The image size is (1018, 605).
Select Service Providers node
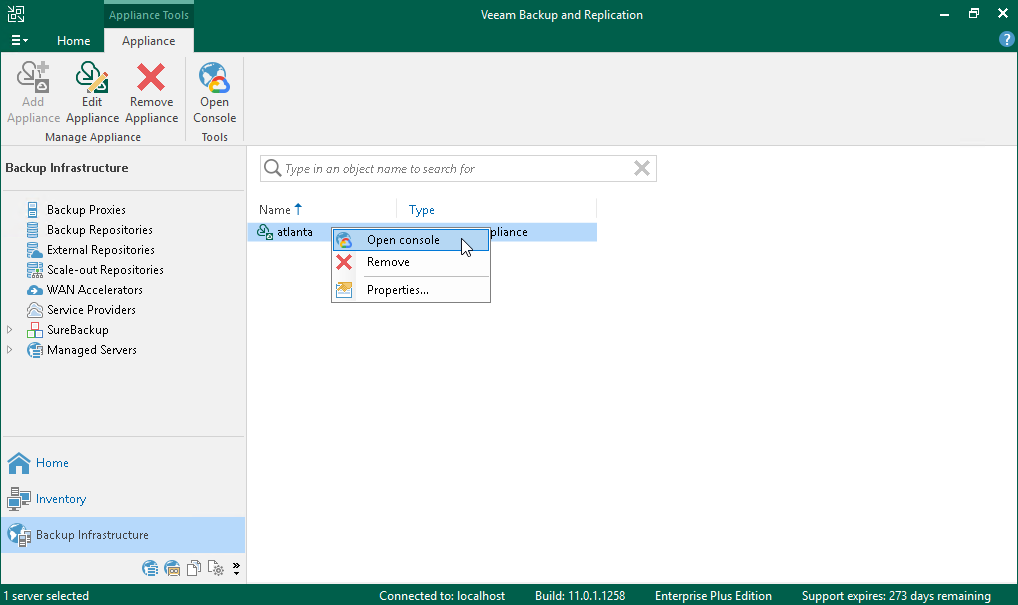pos(92,310)
